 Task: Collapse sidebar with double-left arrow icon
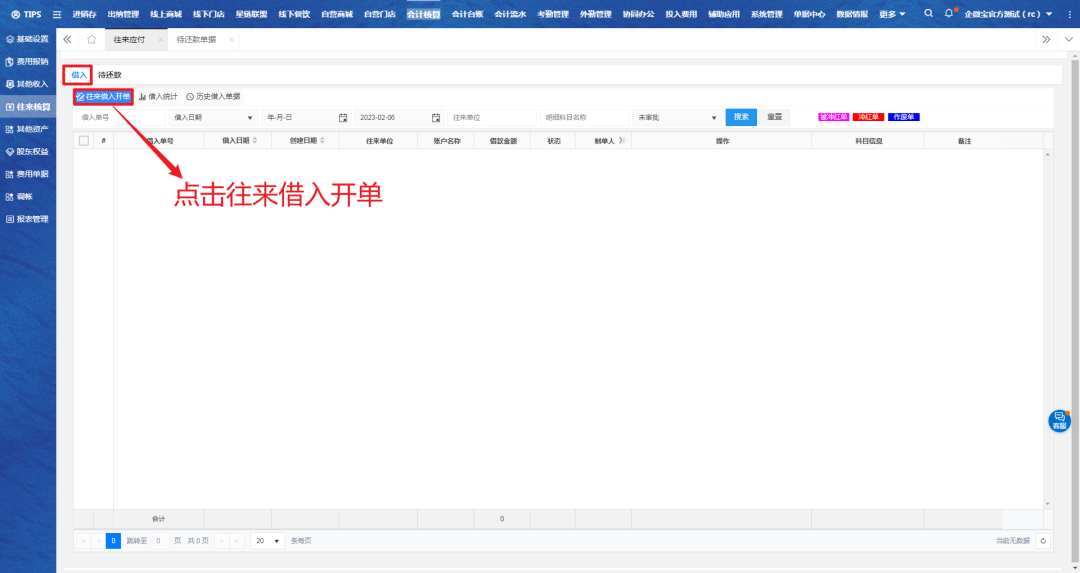[x=67, y=39]
